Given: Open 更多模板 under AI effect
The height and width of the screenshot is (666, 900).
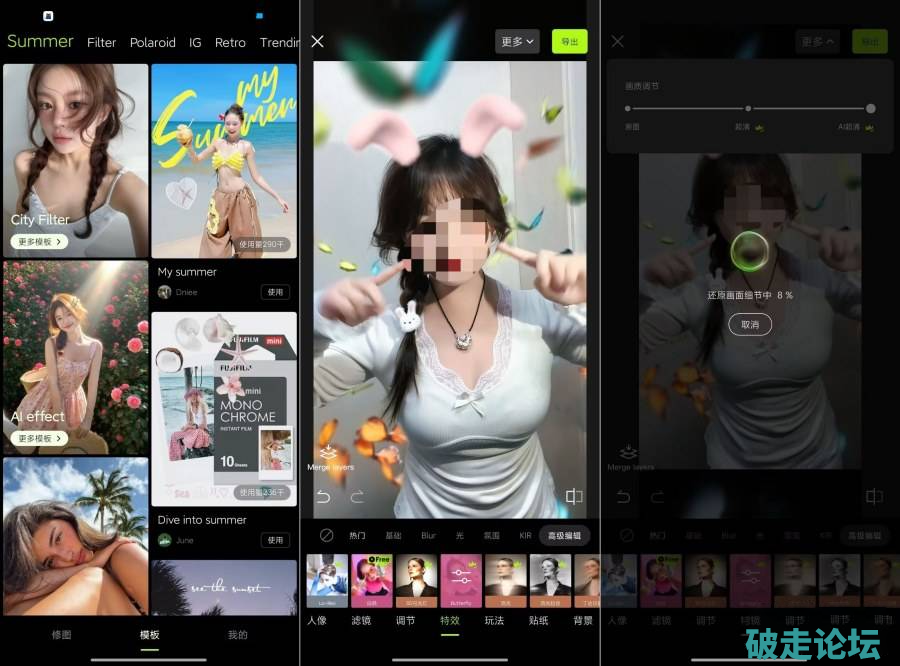Looking at the screenshot, I should (x=40, y=438).
